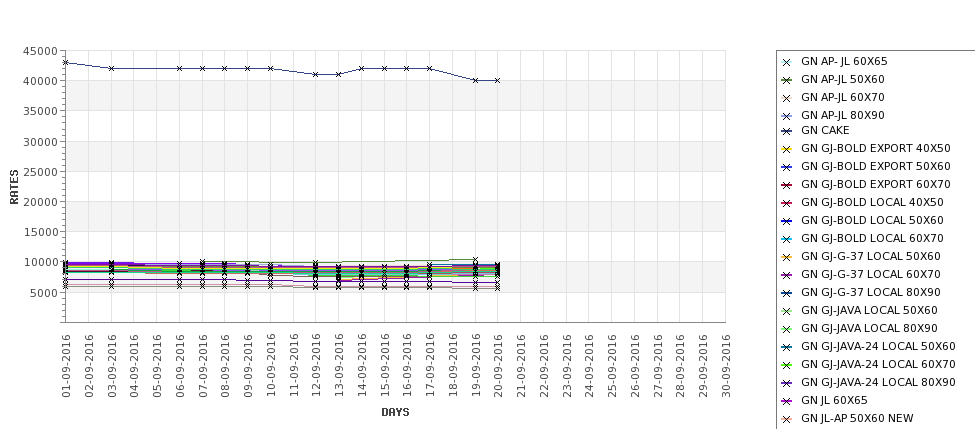Click GN CAKE data point on 14-09-2016
The height and width of the screenshot is (429, 975).
pos(361,68)
